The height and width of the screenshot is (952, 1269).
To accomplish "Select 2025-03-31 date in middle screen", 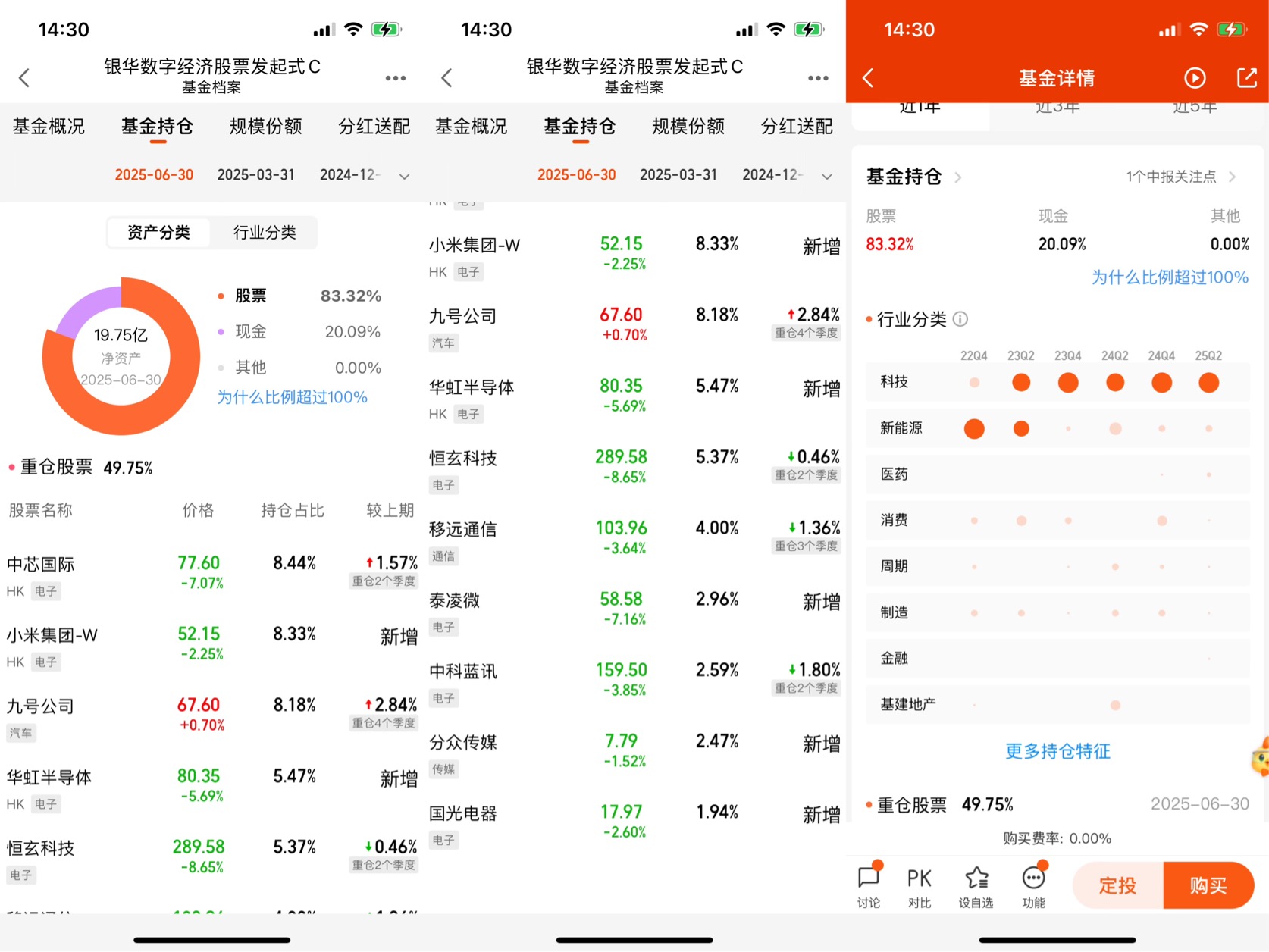I will click(x=678, y=175).
